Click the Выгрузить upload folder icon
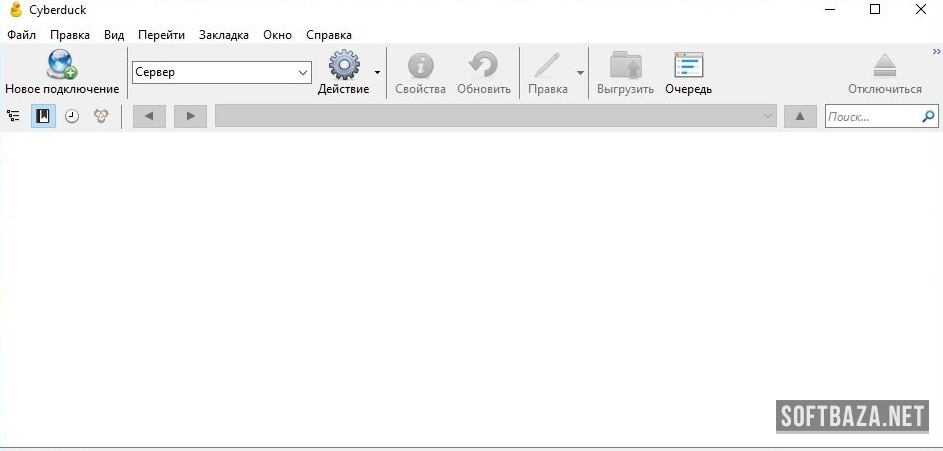943x451 pixels. [x=625, y=66]
